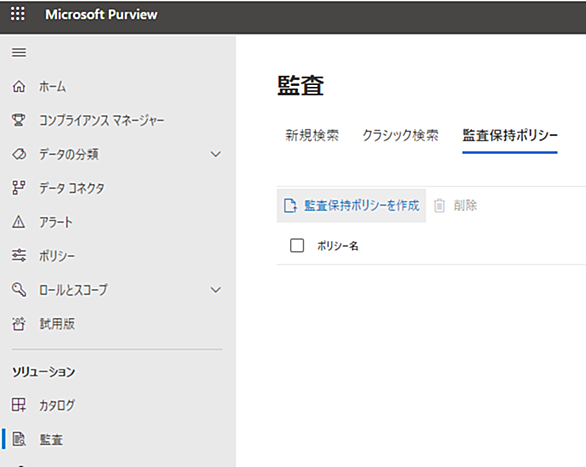Expand the データの分類 chevron

(216, 154)
